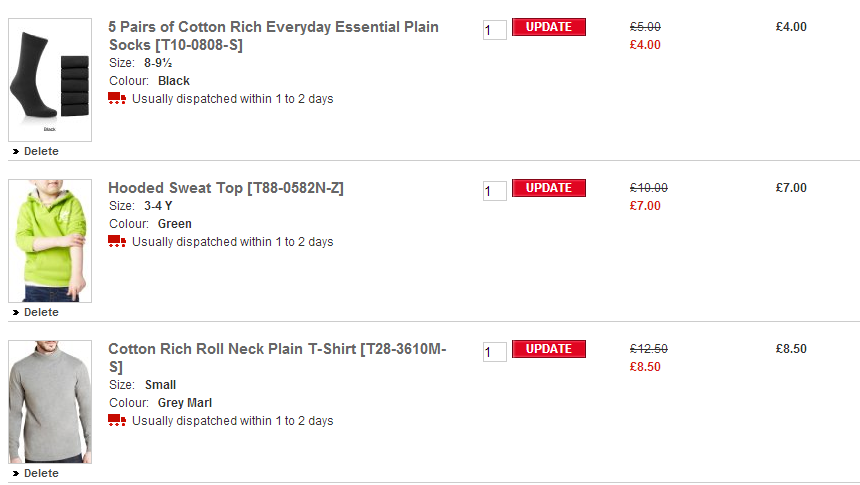This screenshot has width=860, height=485.
Task: Open the Hooded Sweat Top product title
Action: point(226,188)
